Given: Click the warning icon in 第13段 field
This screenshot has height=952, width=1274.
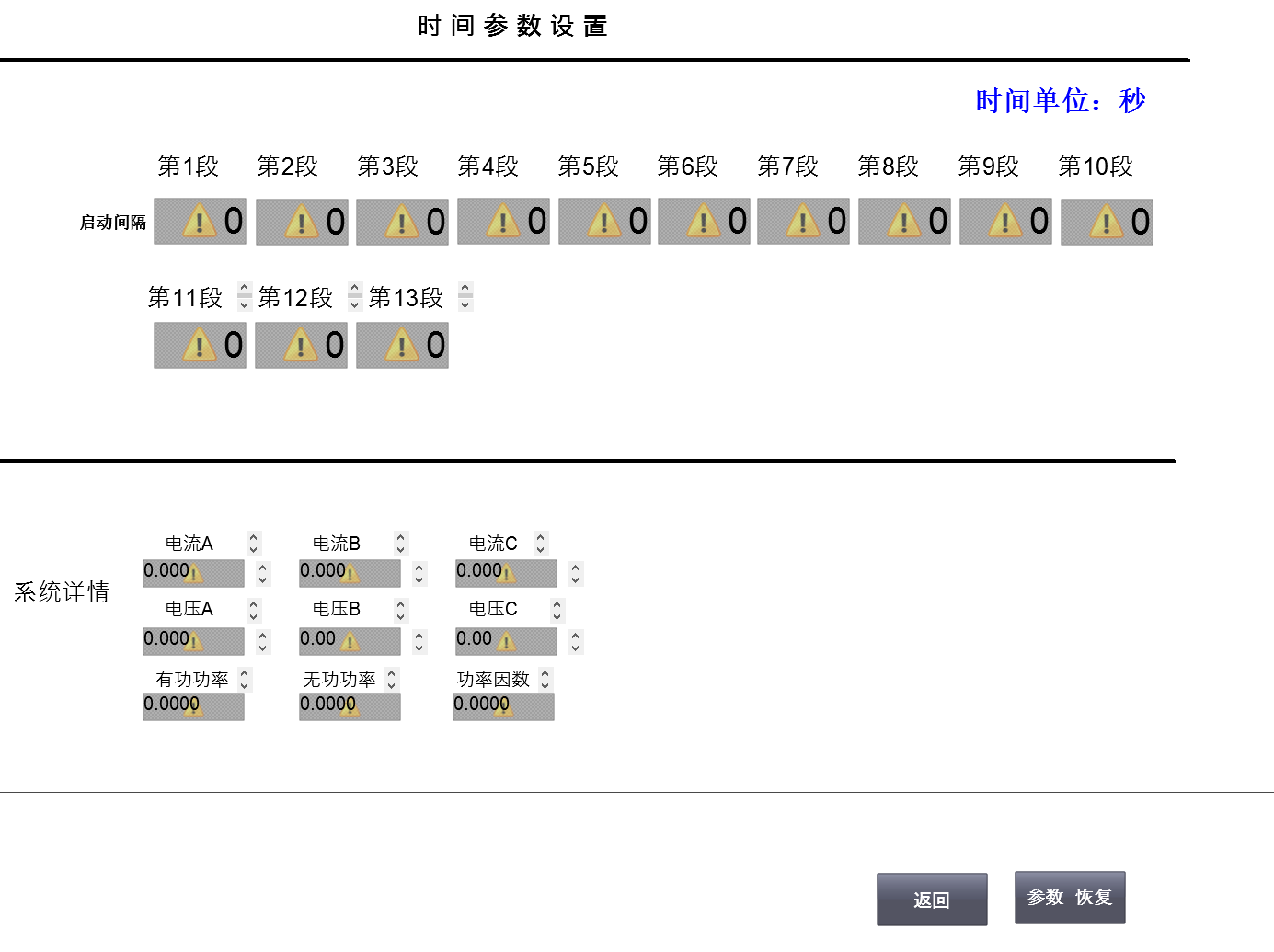Looking at the screenshot, I should [x=402, y=345].
